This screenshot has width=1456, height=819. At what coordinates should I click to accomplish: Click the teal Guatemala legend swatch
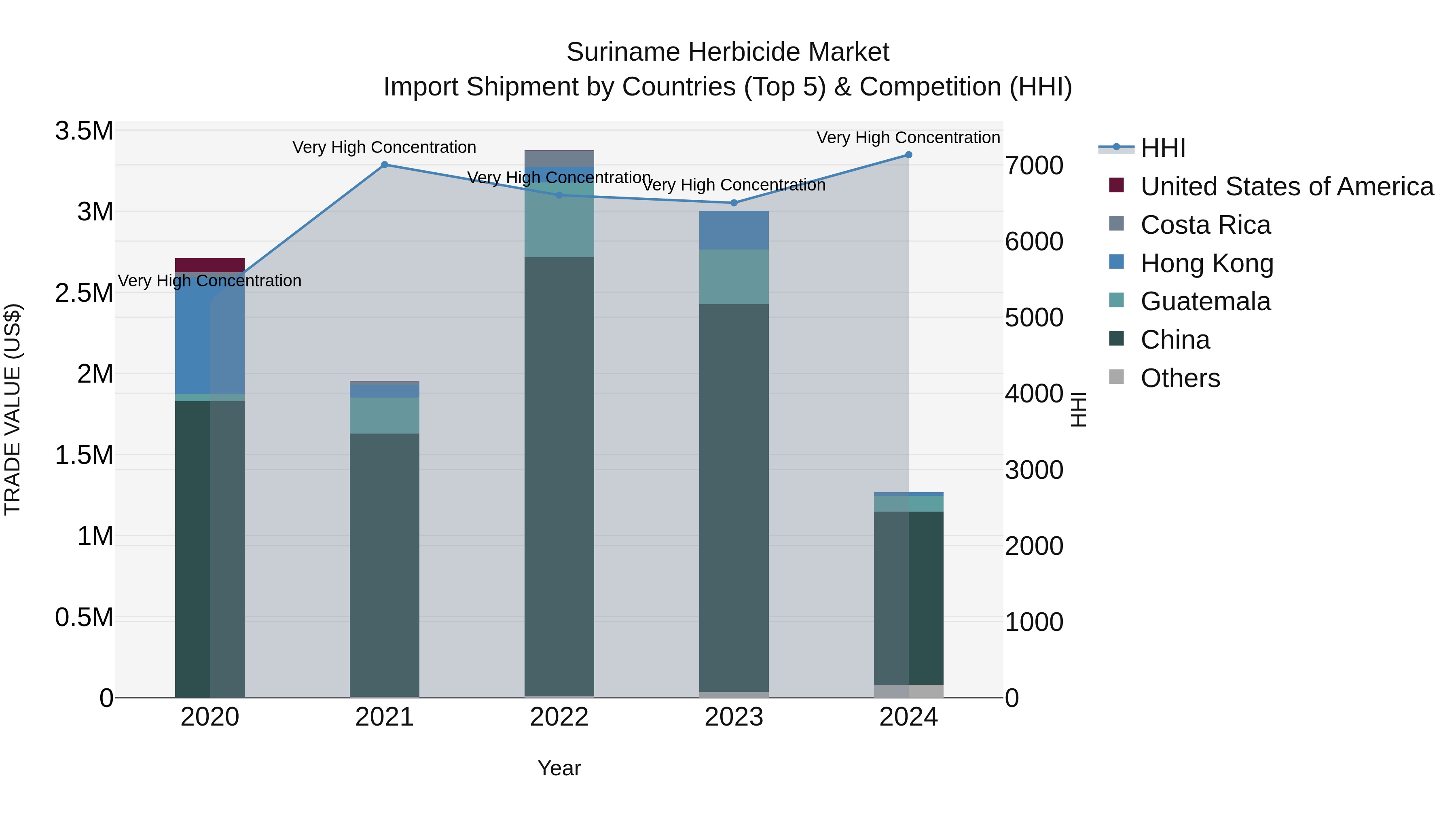(1116, 300)
